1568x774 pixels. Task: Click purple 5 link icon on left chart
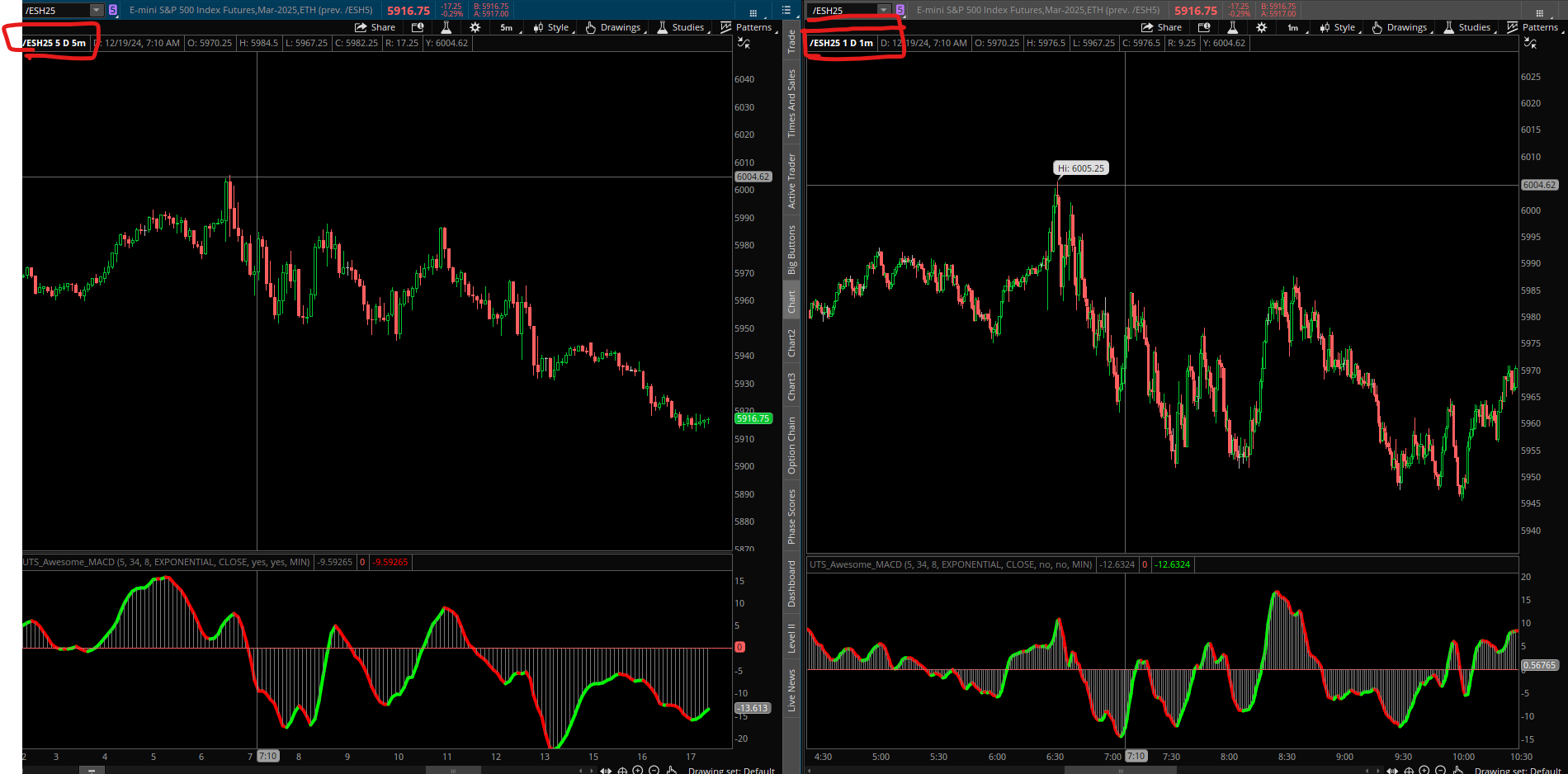(113, 10)
